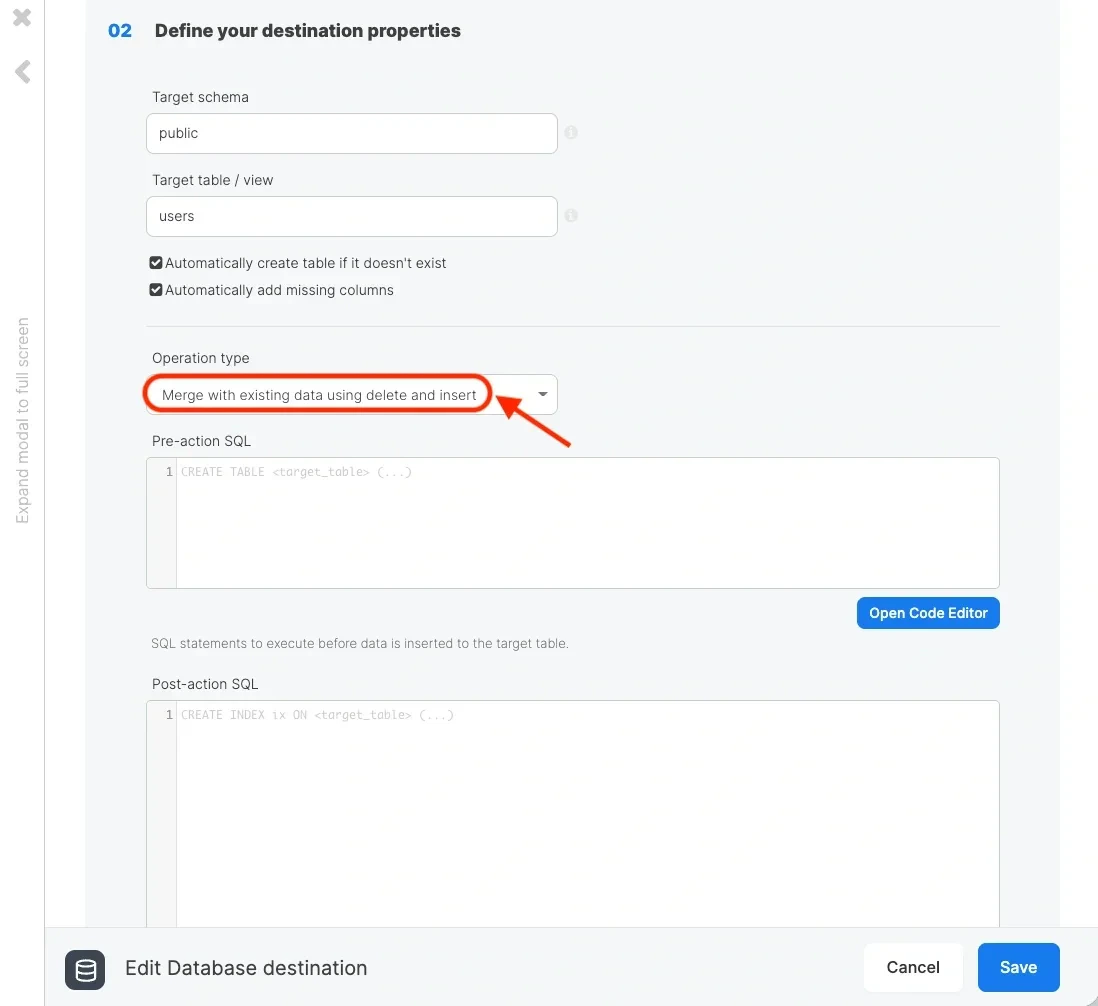Click Expand modal to full screen
The height and width of the screenshot is (1006, 1098).
click(x=22, y=420)
